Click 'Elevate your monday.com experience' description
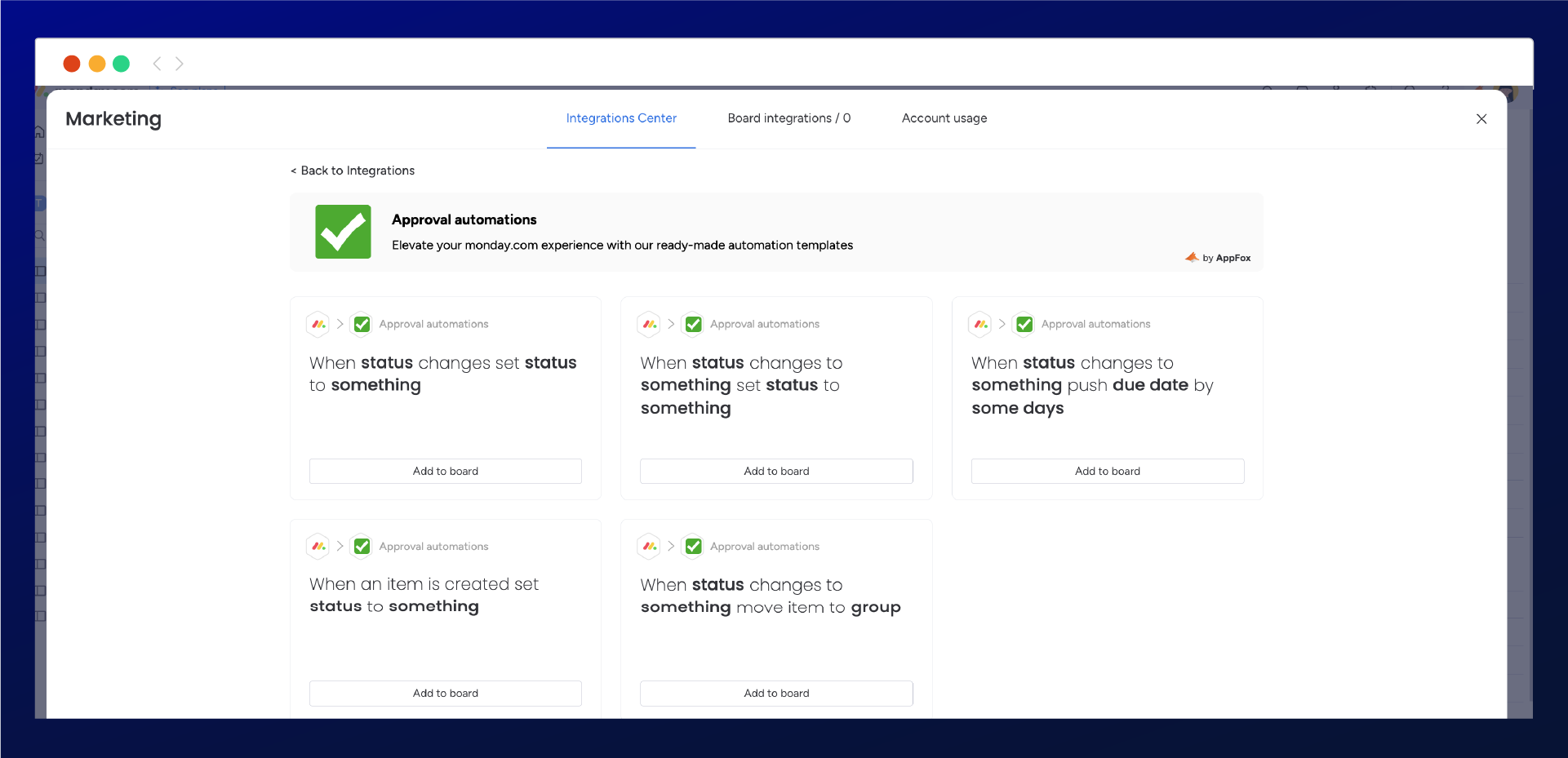The image size is (1568, 758). coord(622,245)
